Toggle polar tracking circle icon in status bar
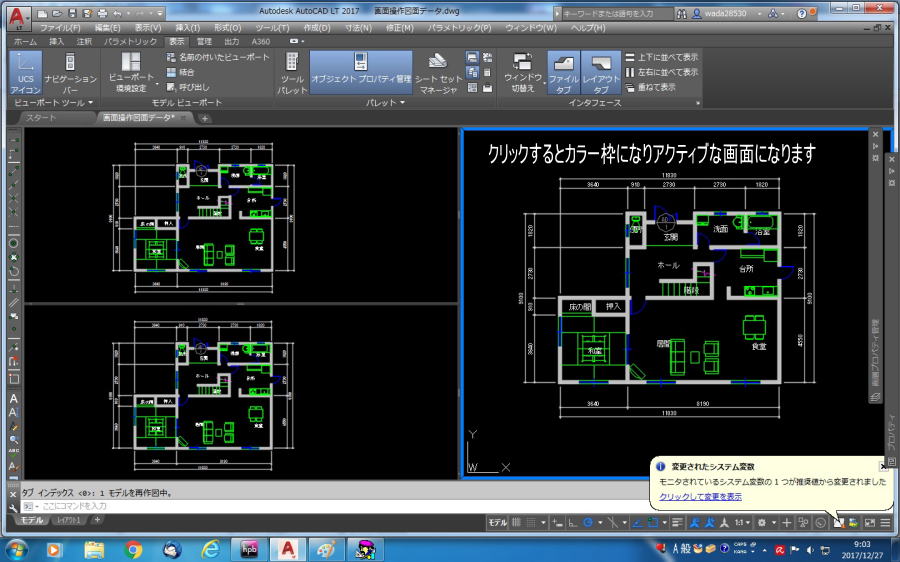 point(588,523)
